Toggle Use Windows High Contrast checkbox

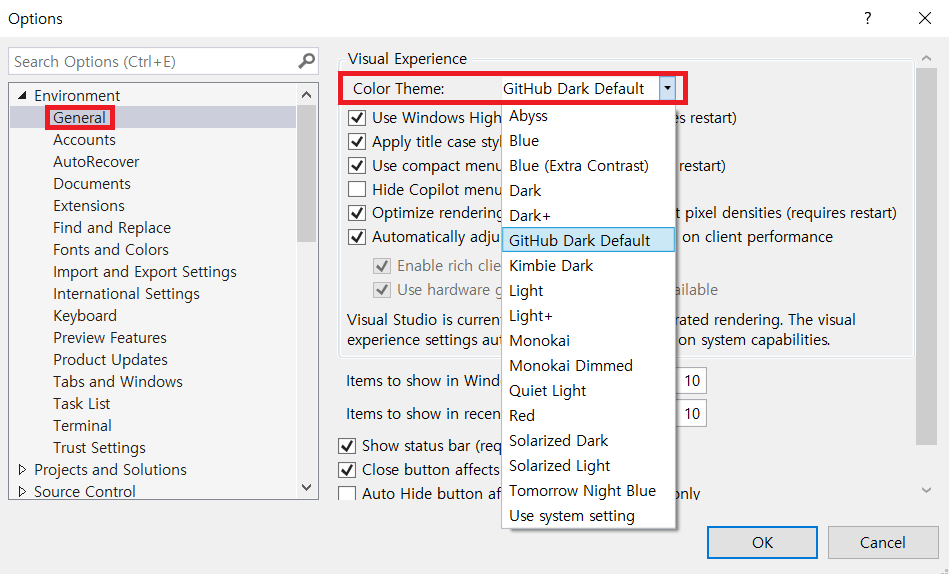point(357,117)
